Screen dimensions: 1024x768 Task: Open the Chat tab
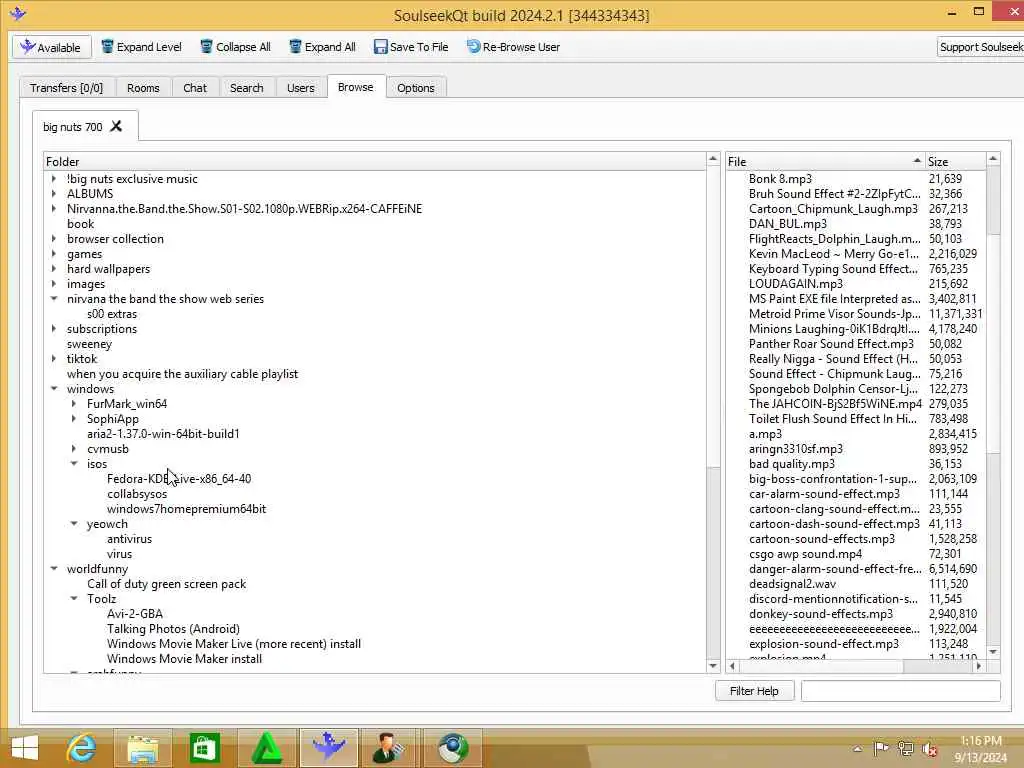click(195, 88)
